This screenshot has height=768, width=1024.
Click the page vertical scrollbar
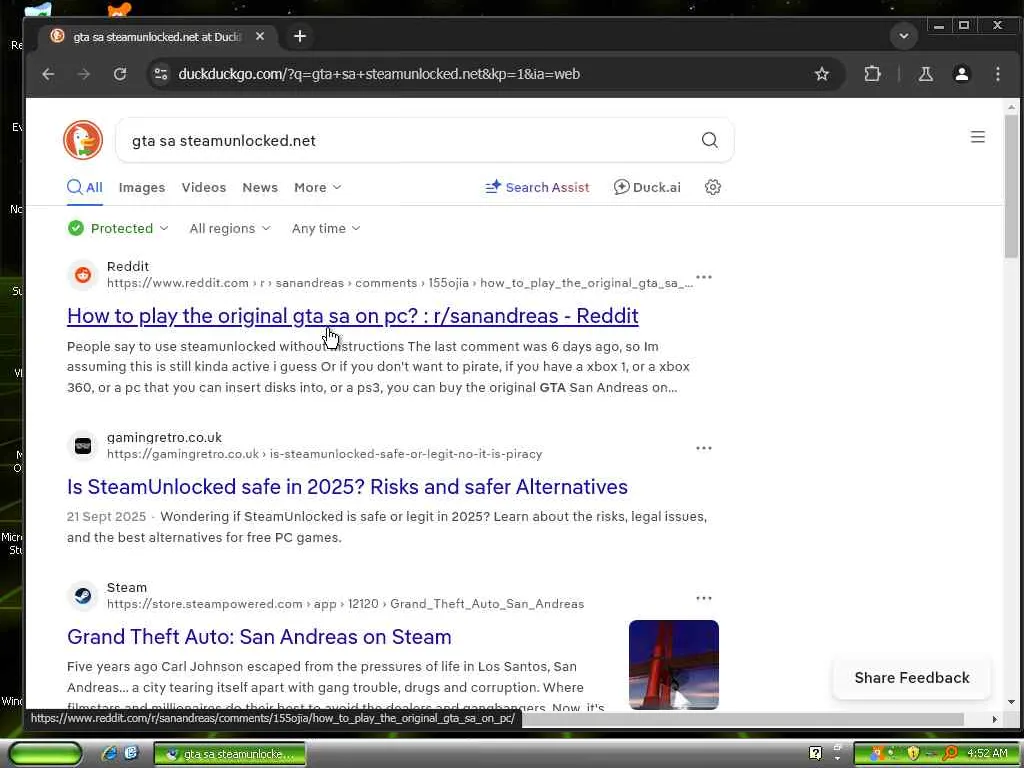click(1011, 186)
